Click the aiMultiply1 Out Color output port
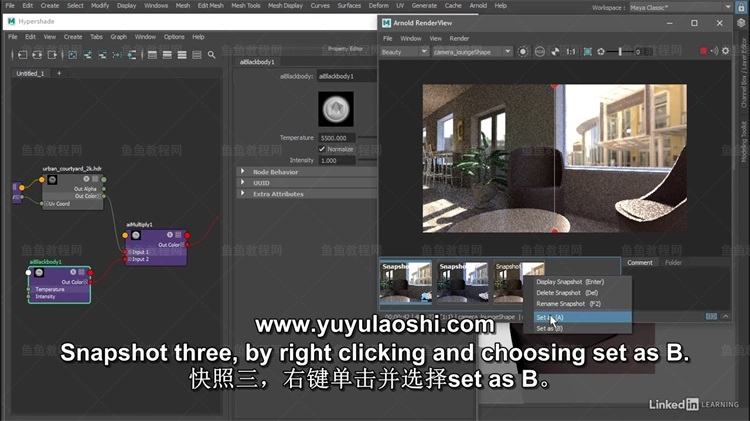Viewport: 750px width, 421px height. 188,245
